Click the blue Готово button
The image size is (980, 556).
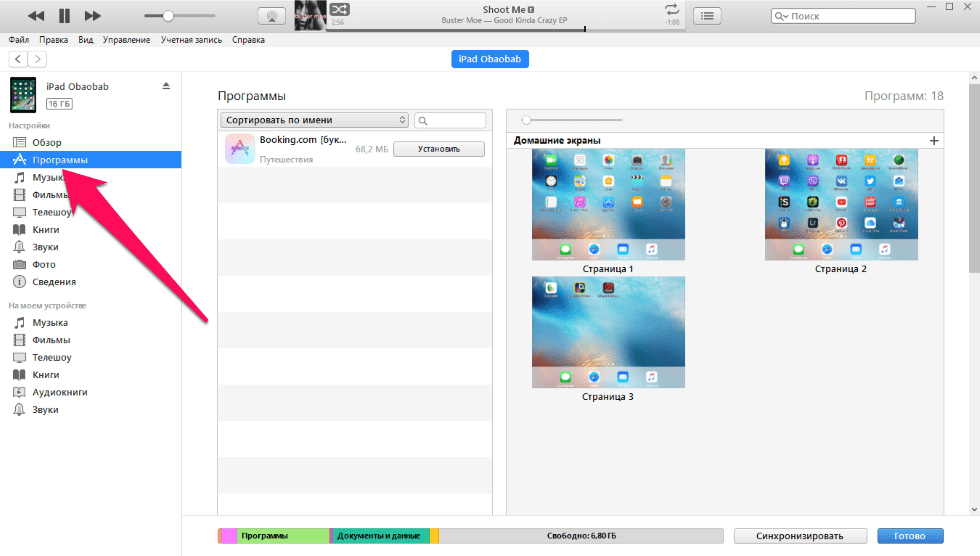tap(909, 536)
